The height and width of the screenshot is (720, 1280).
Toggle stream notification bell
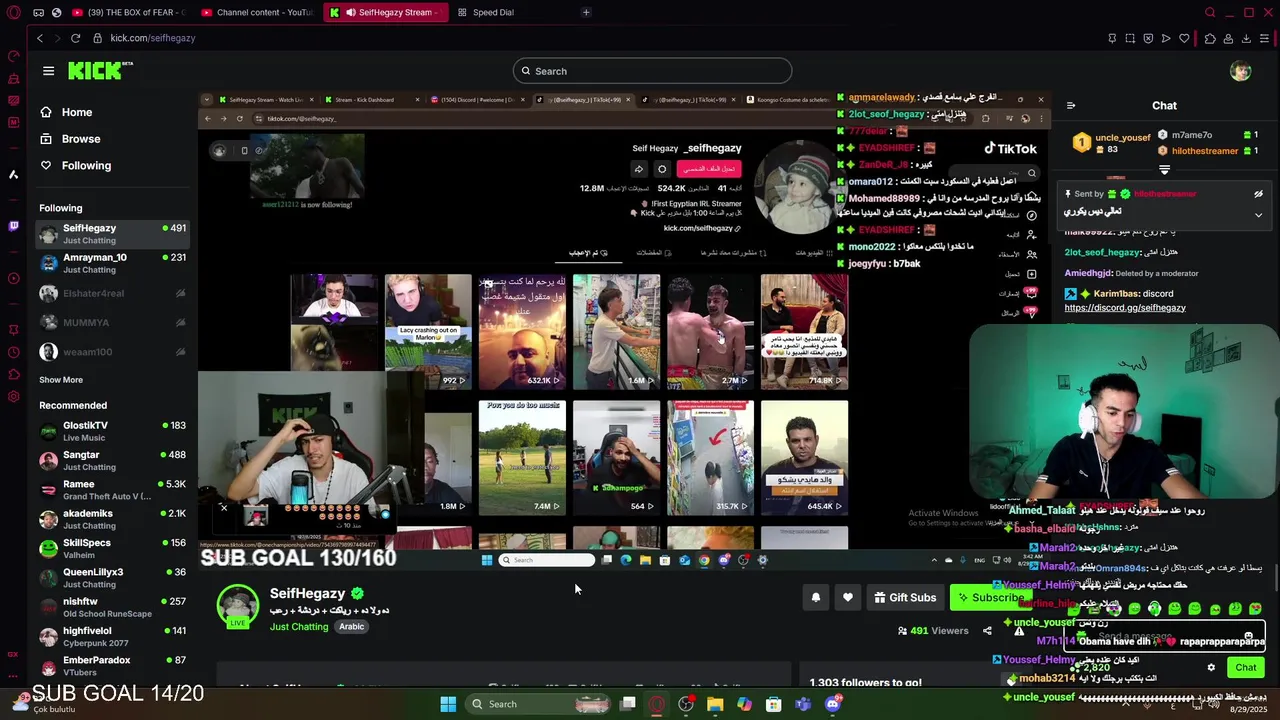click(x=816, y=598)
